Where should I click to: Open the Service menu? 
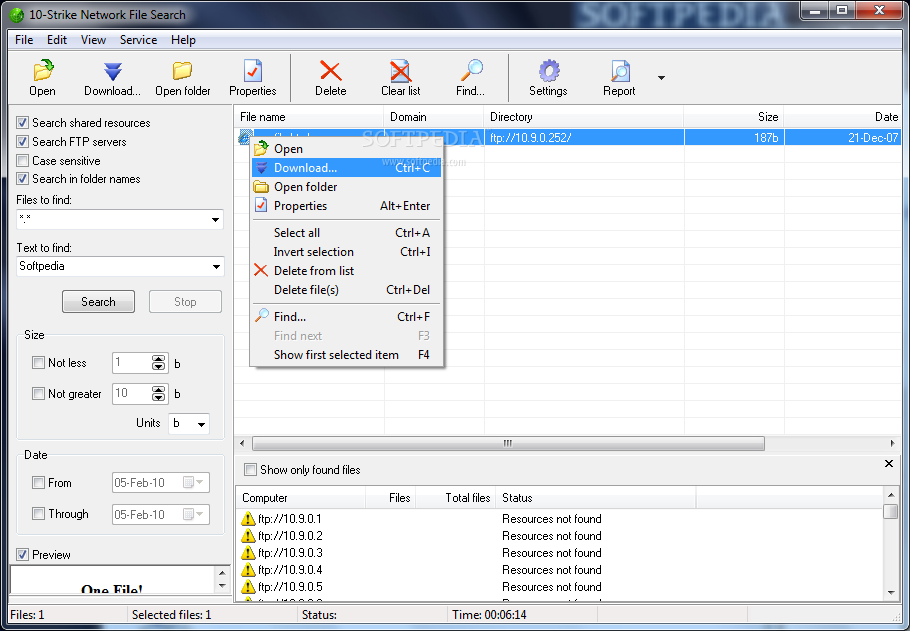(138, 39)
